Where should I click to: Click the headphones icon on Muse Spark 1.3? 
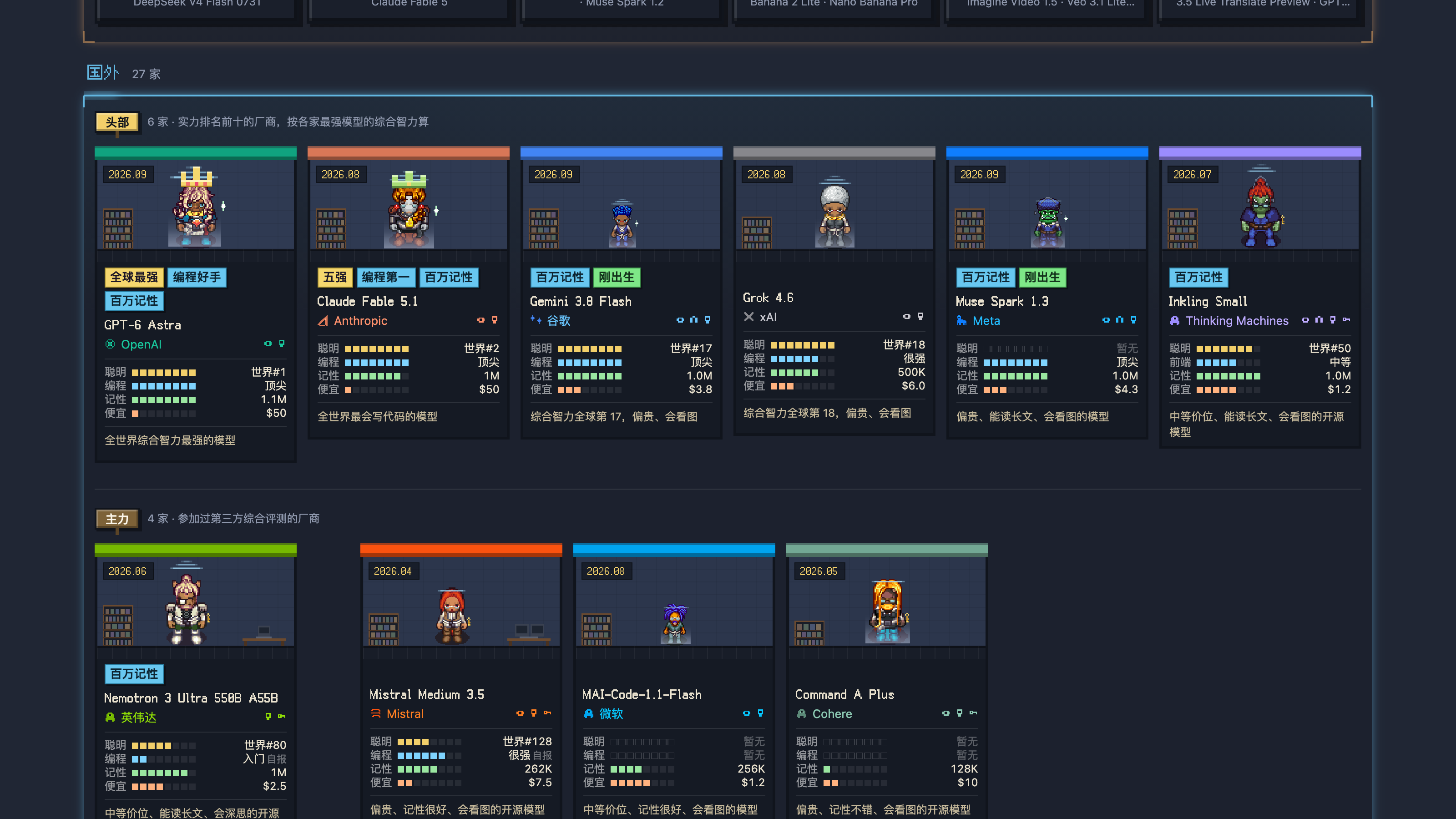(x=1120, y=320)
